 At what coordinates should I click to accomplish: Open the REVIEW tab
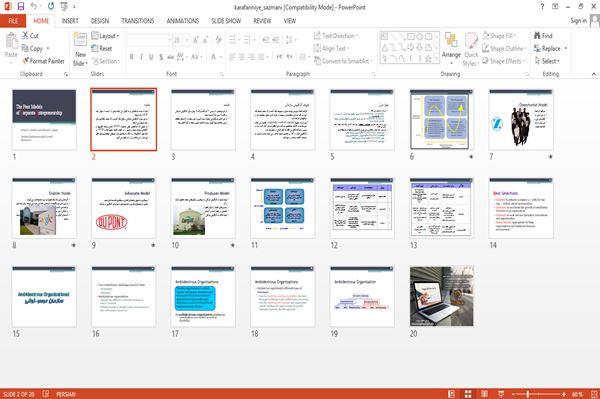(262, 21)
